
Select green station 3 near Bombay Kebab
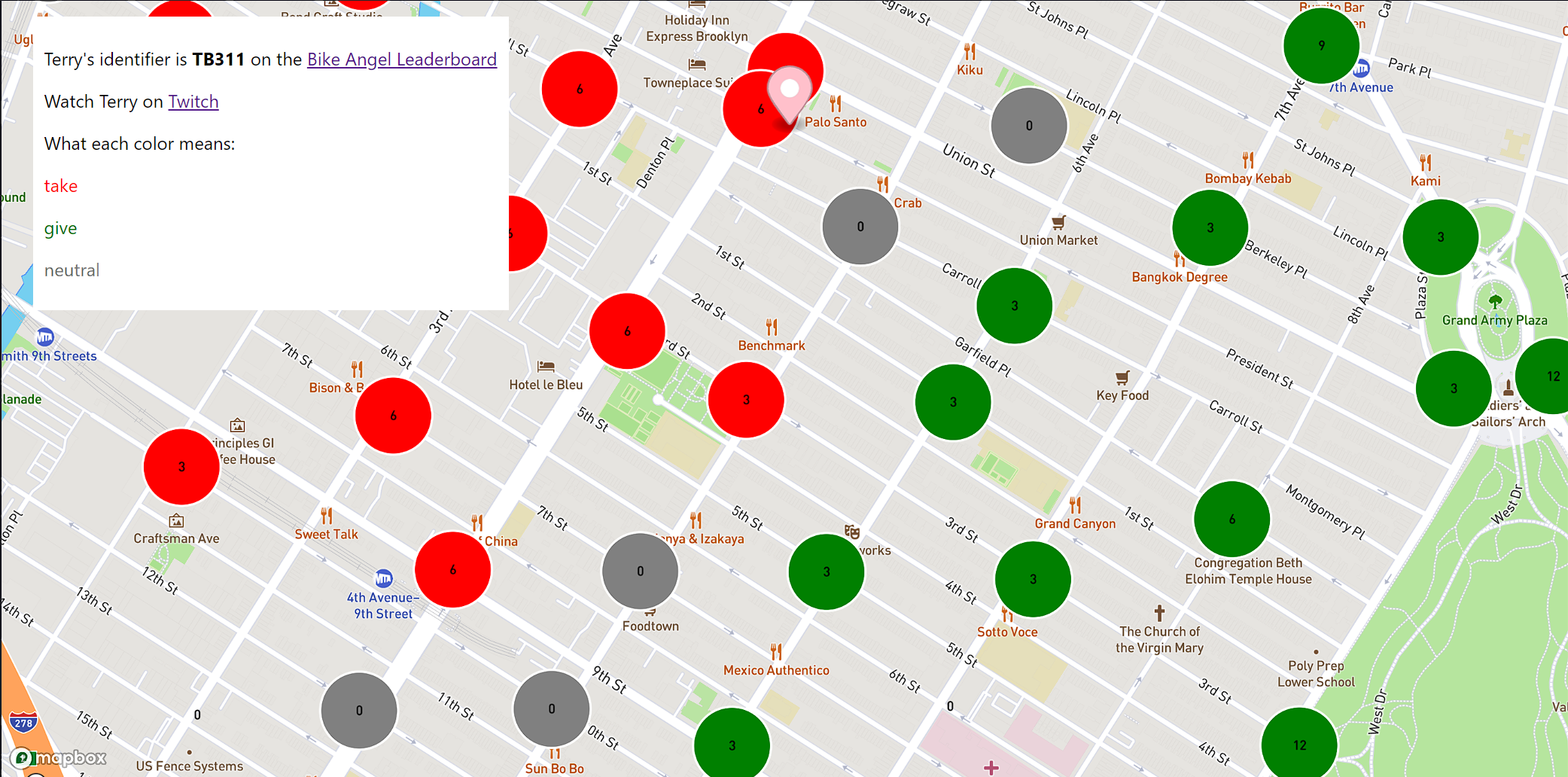[x=1210, y=227]
